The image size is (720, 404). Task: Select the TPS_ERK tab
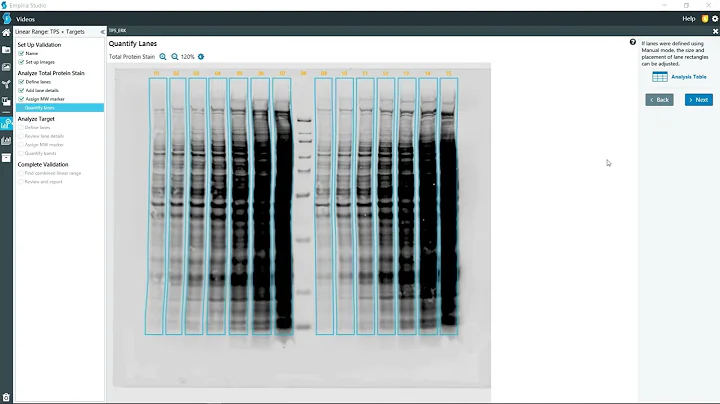click(x=118, y=31)
